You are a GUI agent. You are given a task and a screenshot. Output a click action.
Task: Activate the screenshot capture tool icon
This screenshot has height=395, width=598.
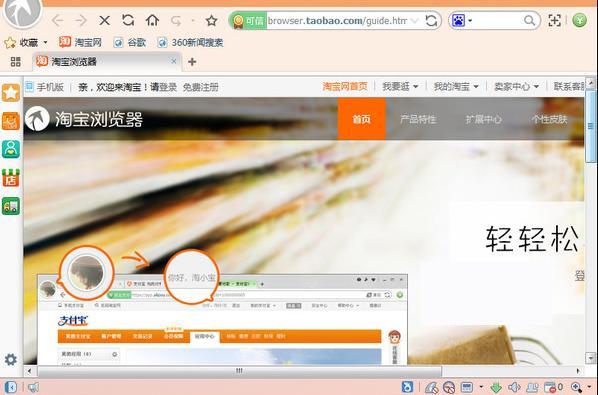[x=554, y=21]
